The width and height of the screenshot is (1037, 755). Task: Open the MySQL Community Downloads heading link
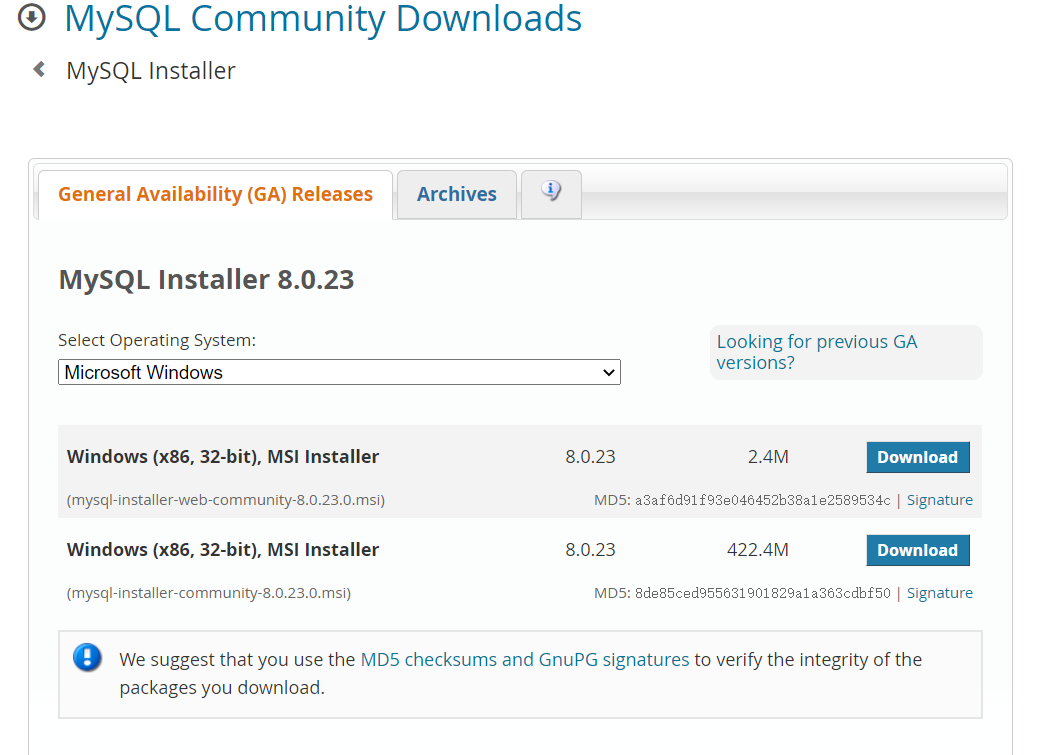tap(323, 19)
